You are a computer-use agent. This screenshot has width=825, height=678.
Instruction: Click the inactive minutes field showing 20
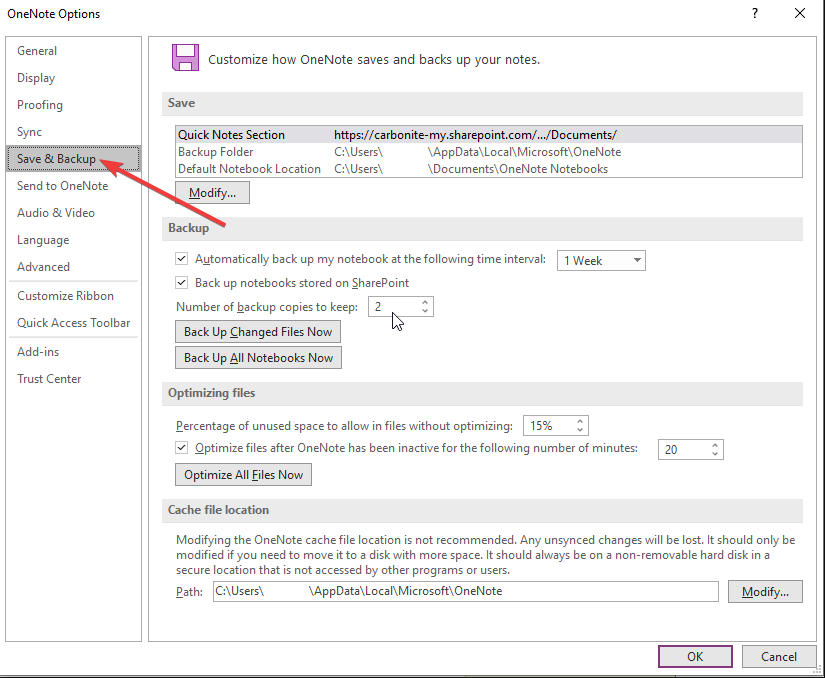pyautogui.click(x=683, y=450)
